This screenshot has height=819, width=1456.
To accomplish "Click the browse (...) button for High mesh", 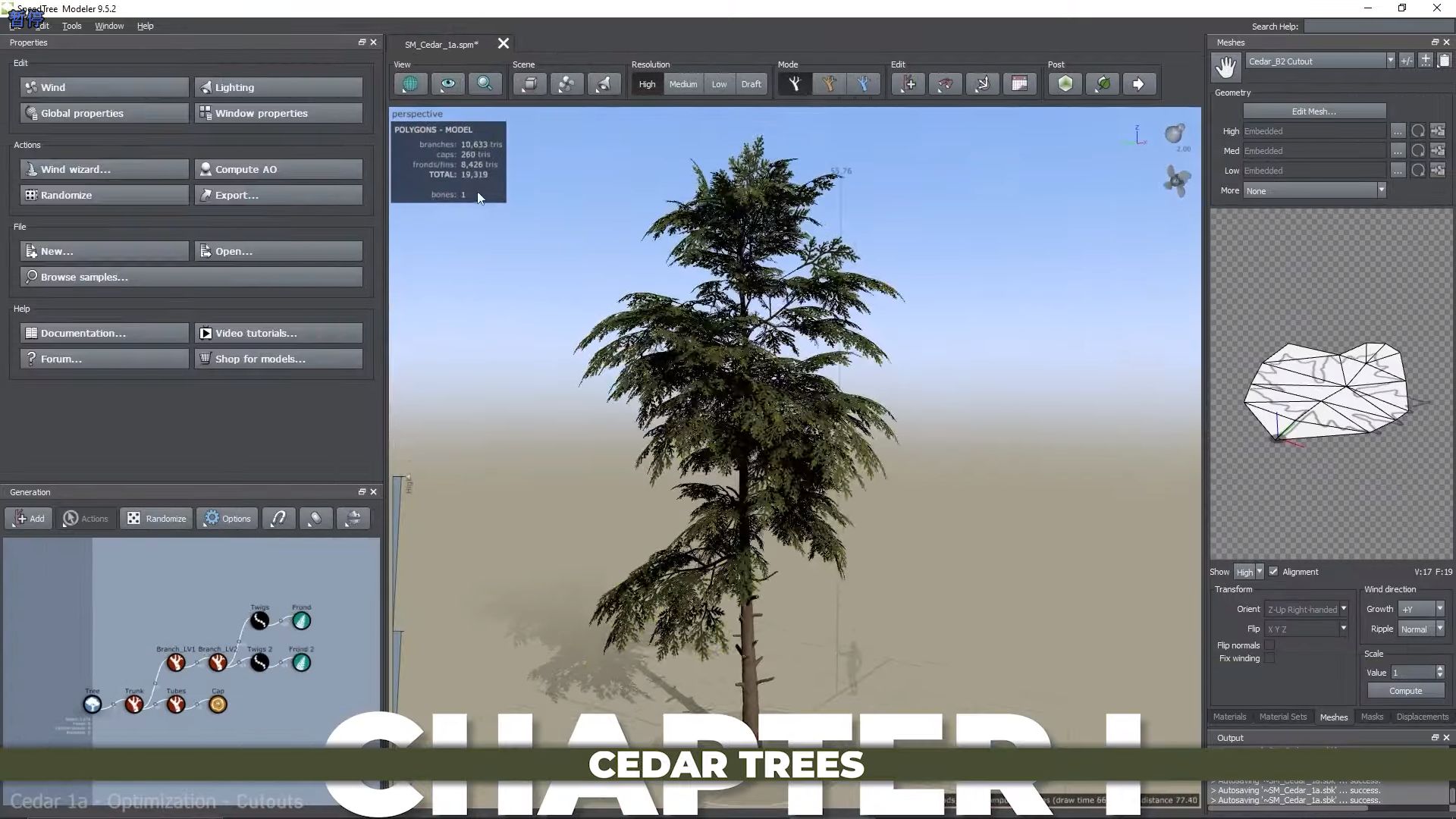I will 1398,131.
